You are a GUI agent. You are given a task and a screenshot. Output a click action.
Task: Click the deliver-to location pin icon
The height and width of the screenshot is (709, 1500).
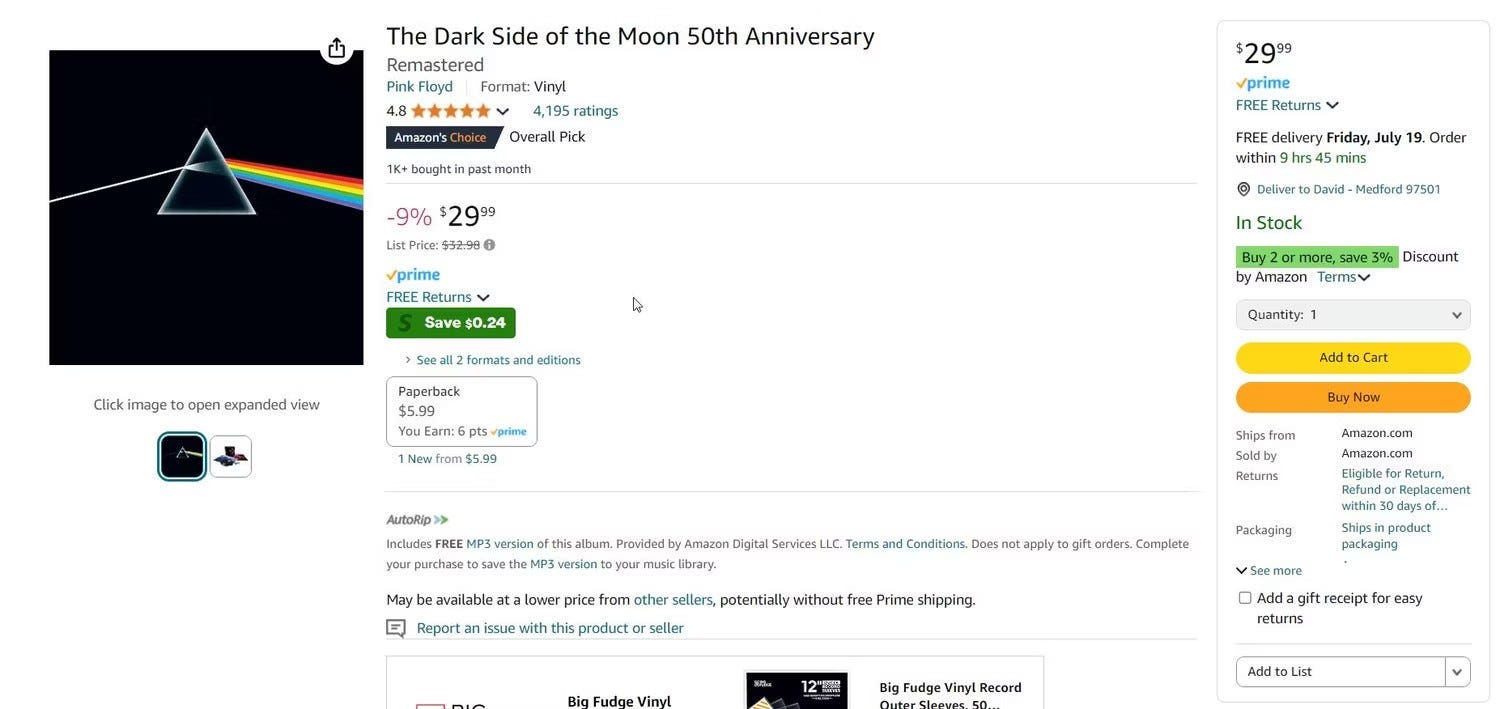tap(1243, 189)
